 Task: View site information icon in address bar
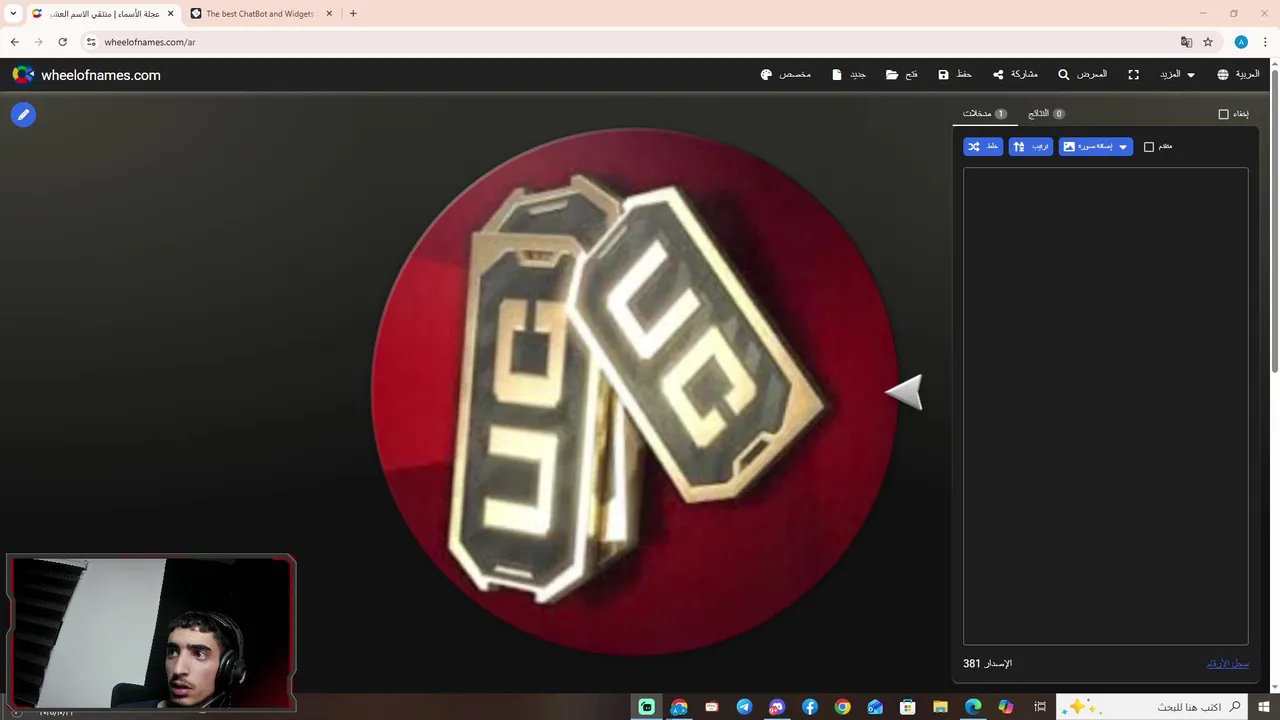(x=91, y=42)
